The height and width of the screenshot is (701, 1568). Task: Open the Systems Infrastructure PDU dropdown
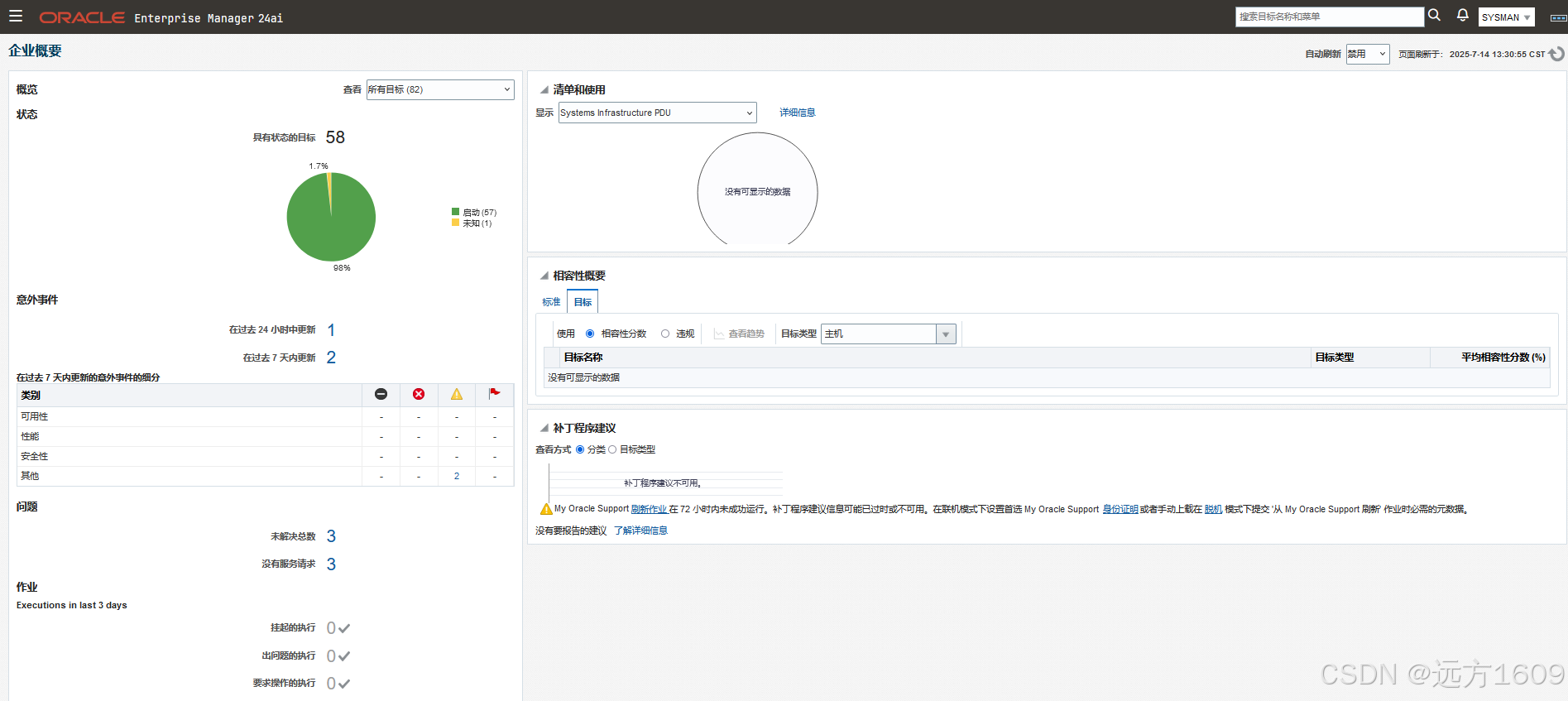(658, 113)
